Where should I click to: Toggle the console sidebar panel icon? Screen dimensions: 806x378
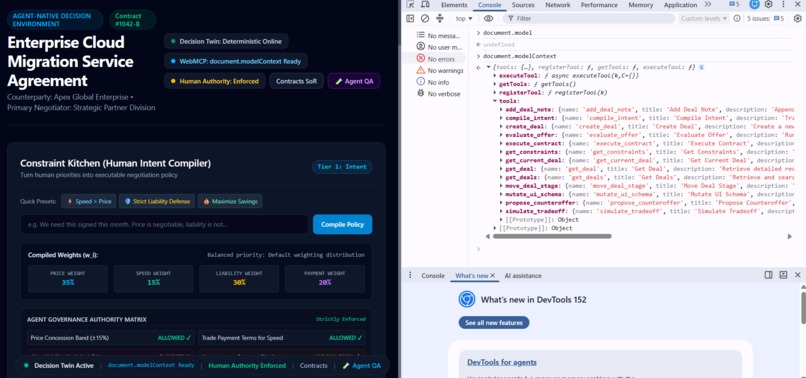[410, 19]
